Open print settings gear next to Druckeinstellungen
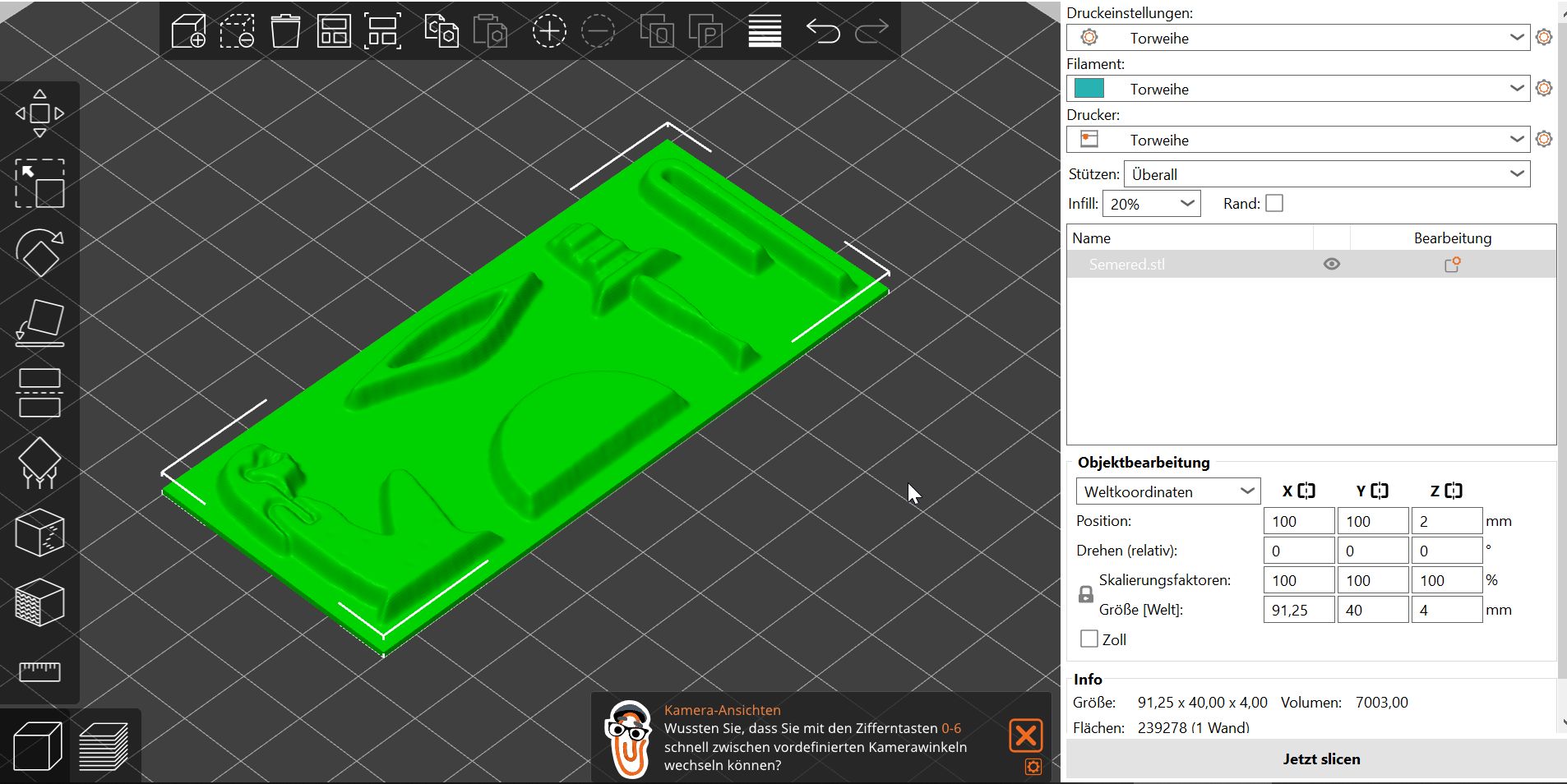Viewport: 1567px width, 784px height. [x=1544, y=37]
